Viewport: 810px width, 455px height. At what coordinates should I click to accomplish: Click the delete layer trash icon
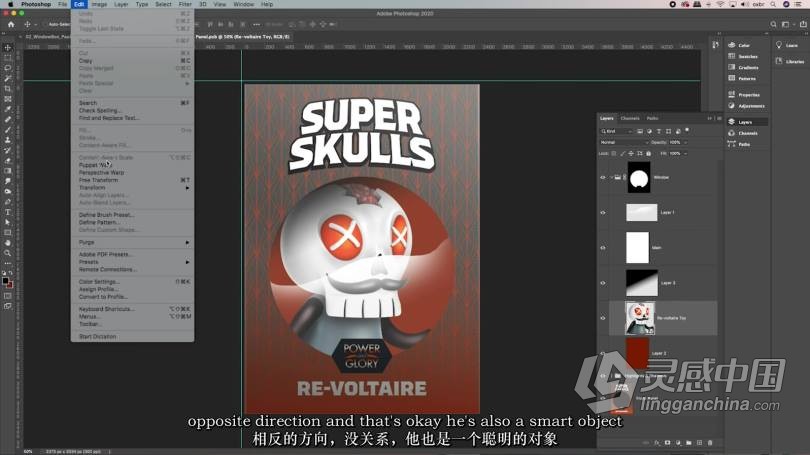click(710, 443)
